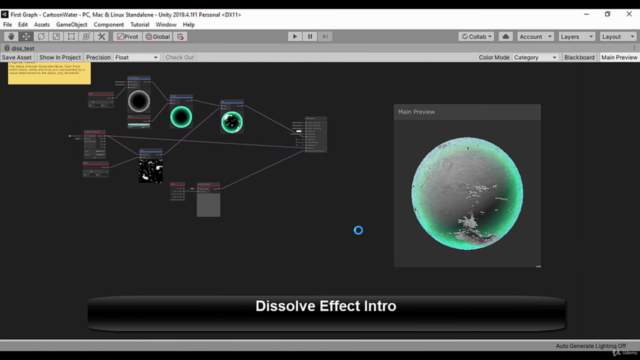Open Color Mode Category dropdown
The image size is (640, 360).
535,58
